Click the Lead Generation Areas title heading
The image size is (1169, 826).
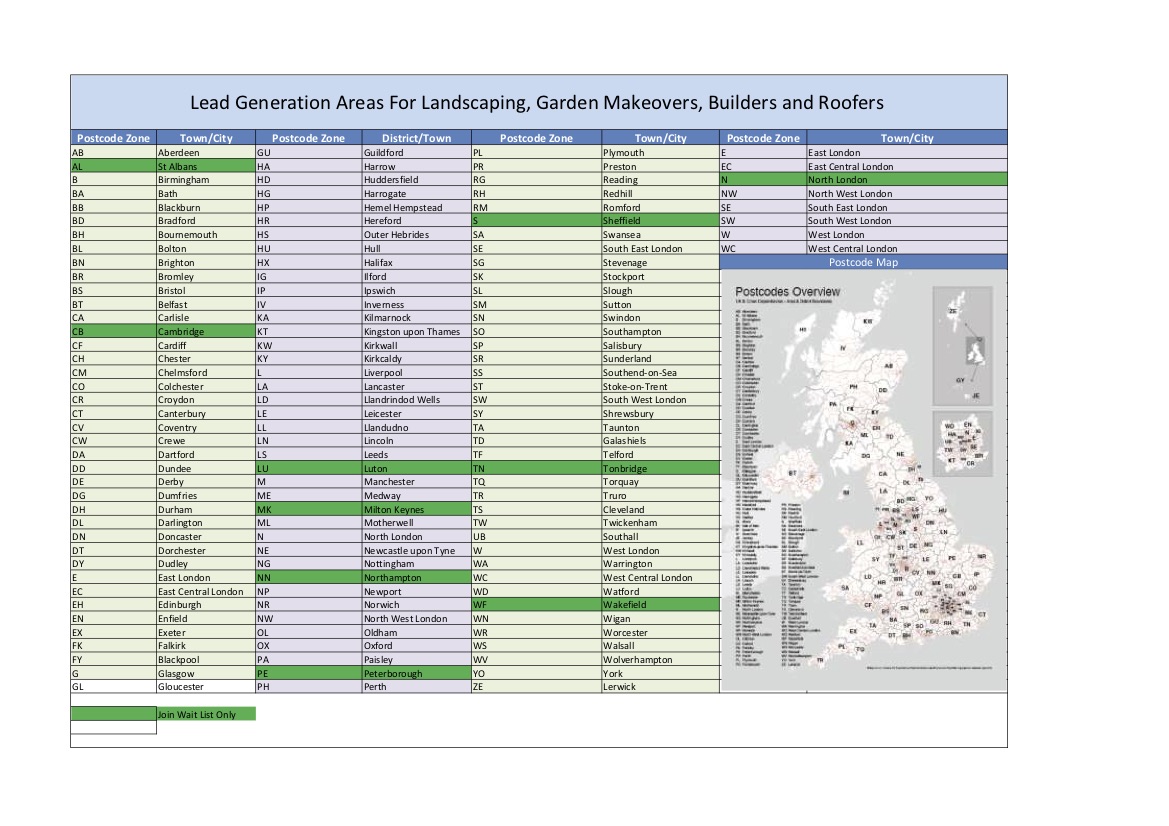[537, 102]
